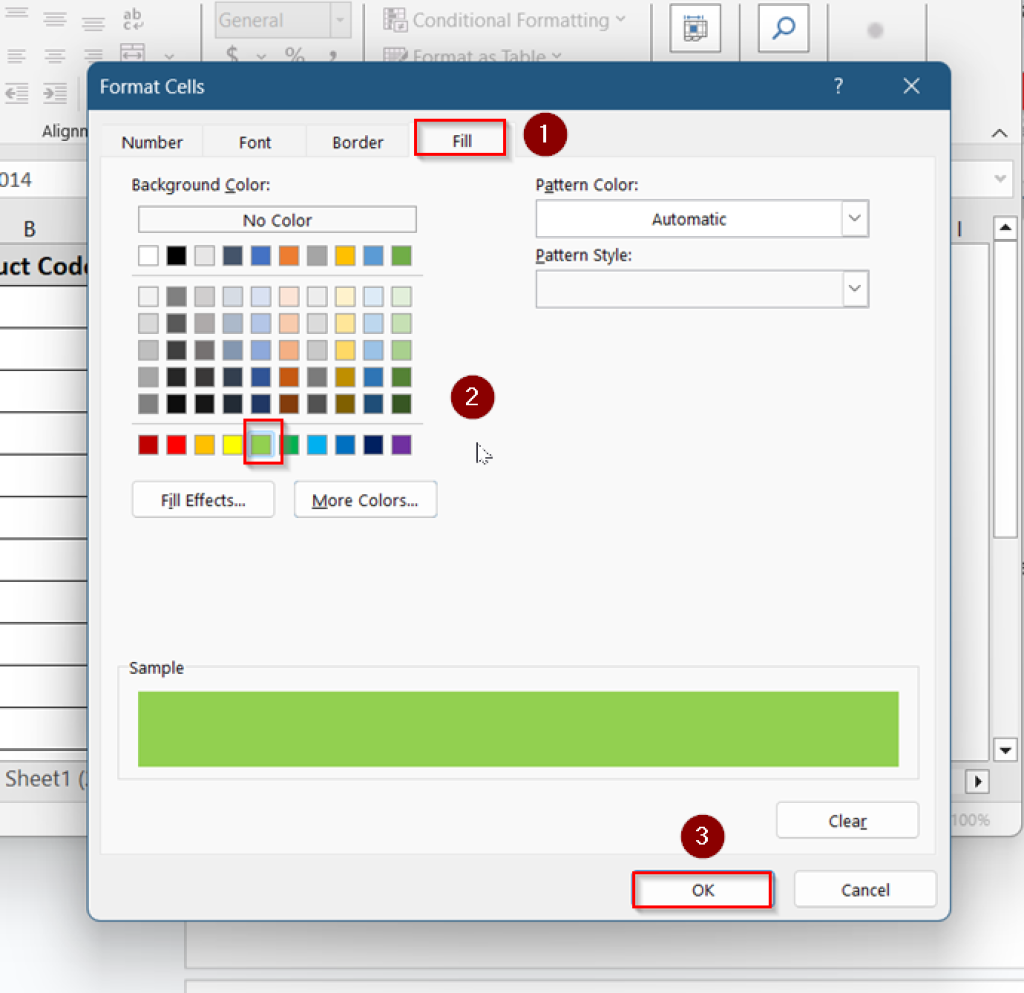1024x993 pixels.
Task: Click the Format Cells help question mark
Action: click(x=839, y=87)
